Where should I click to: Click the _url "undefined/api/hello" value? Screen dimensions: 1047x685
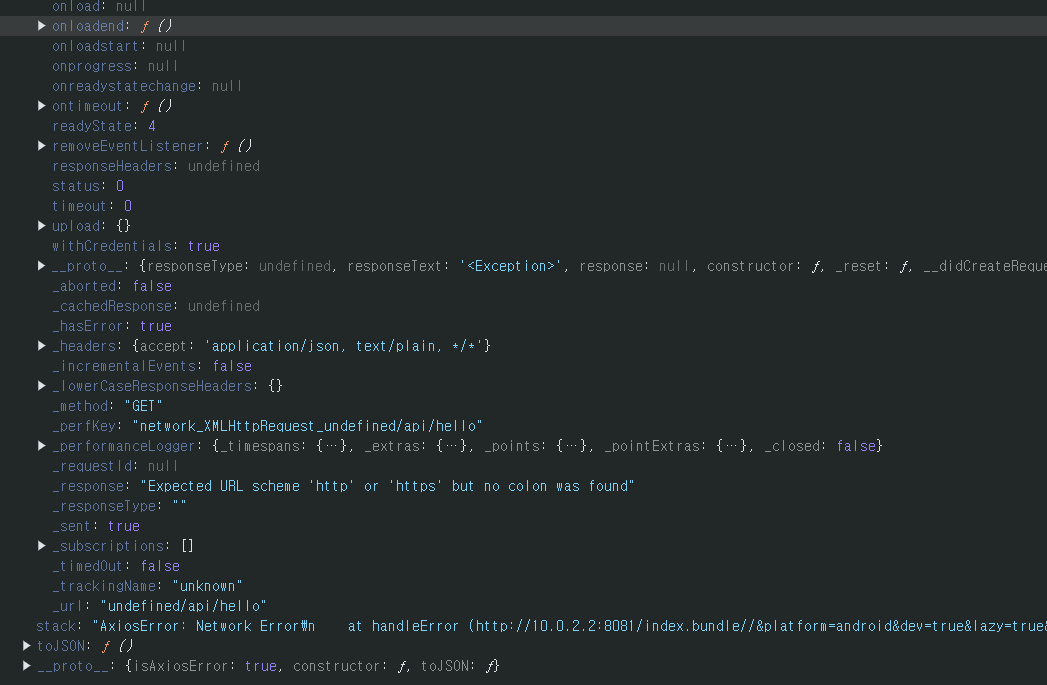pyautogui.click(x=184, y=607)
